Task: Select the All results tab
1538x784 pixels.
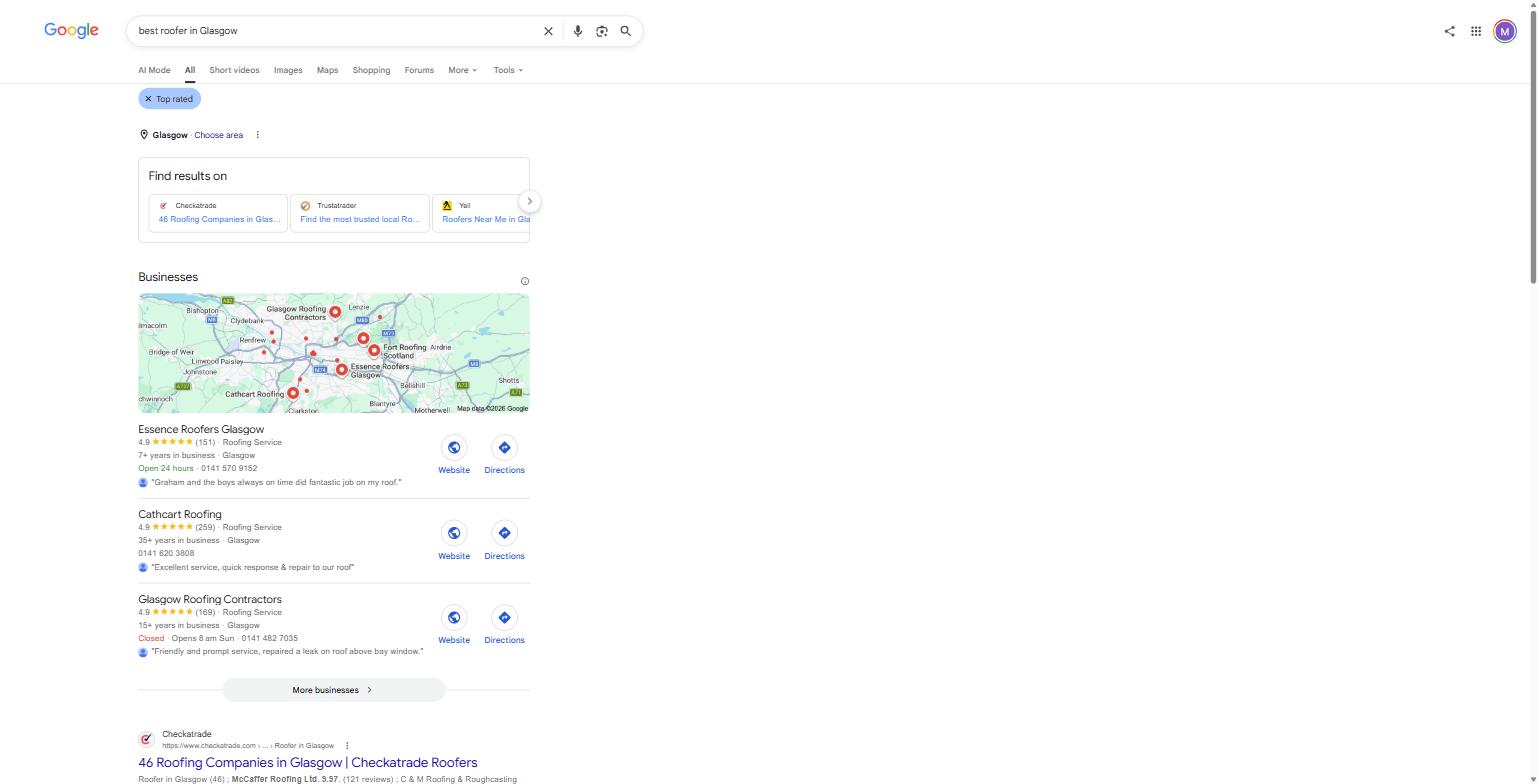Action: (x=189, y=70)
